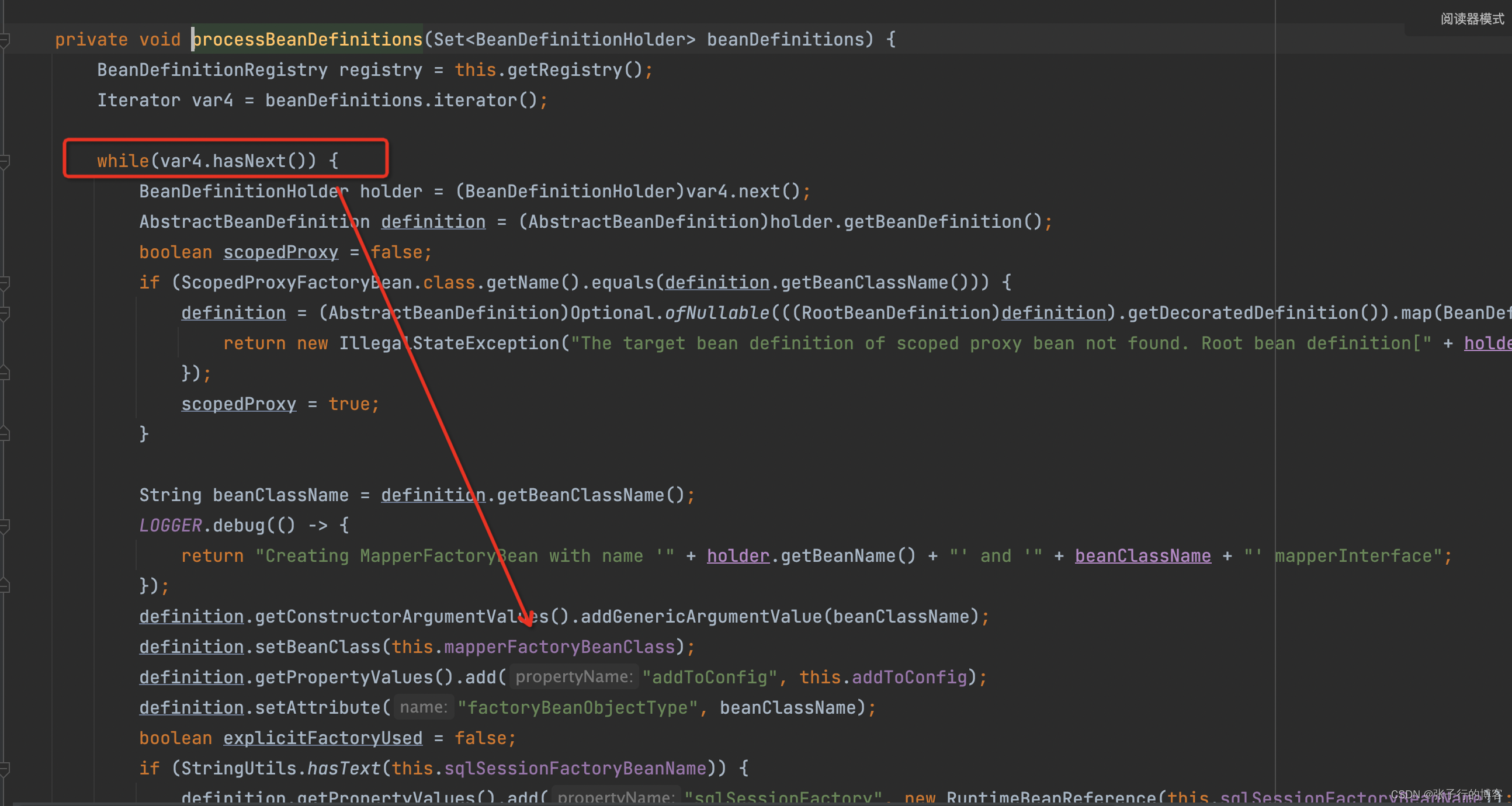Image resolution: width=1512 pixels, height=806 pixels.
Task: Fold the ScopedProxyFactoryBean if-block gutter marker
Action: pos(5,283)
